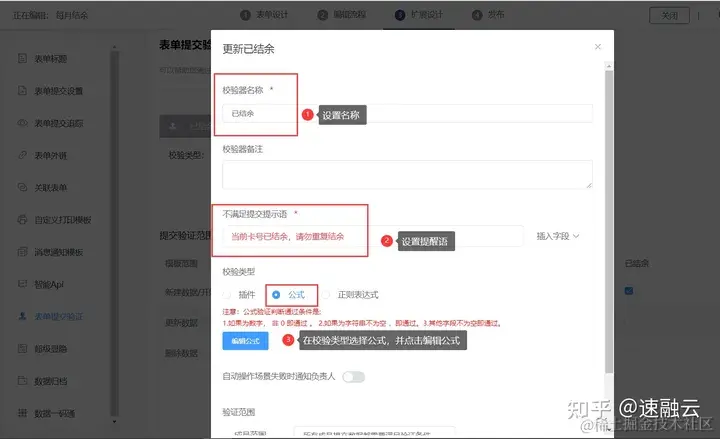Close the 更新已结余 dialog with X

[x=598, y=47]
